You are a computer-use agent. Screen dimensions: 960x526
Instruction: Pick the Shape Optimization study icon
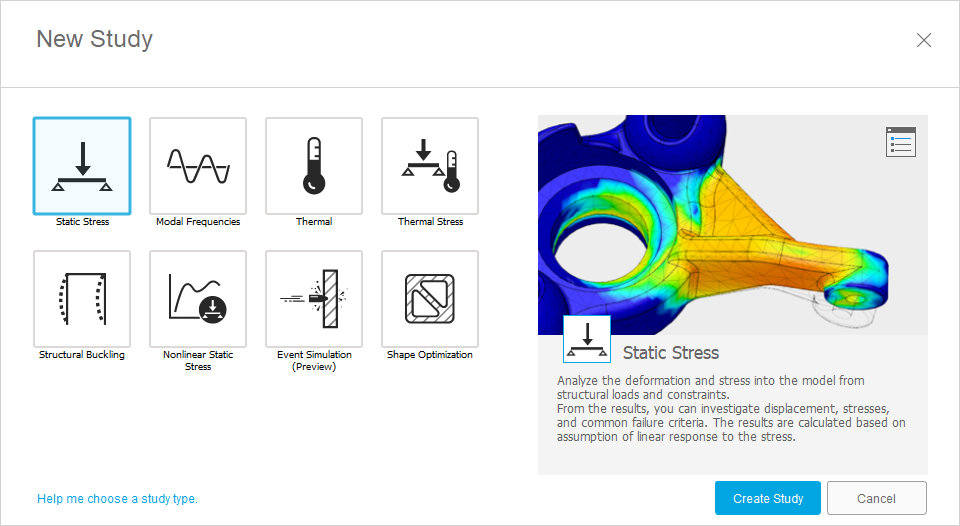430,299
